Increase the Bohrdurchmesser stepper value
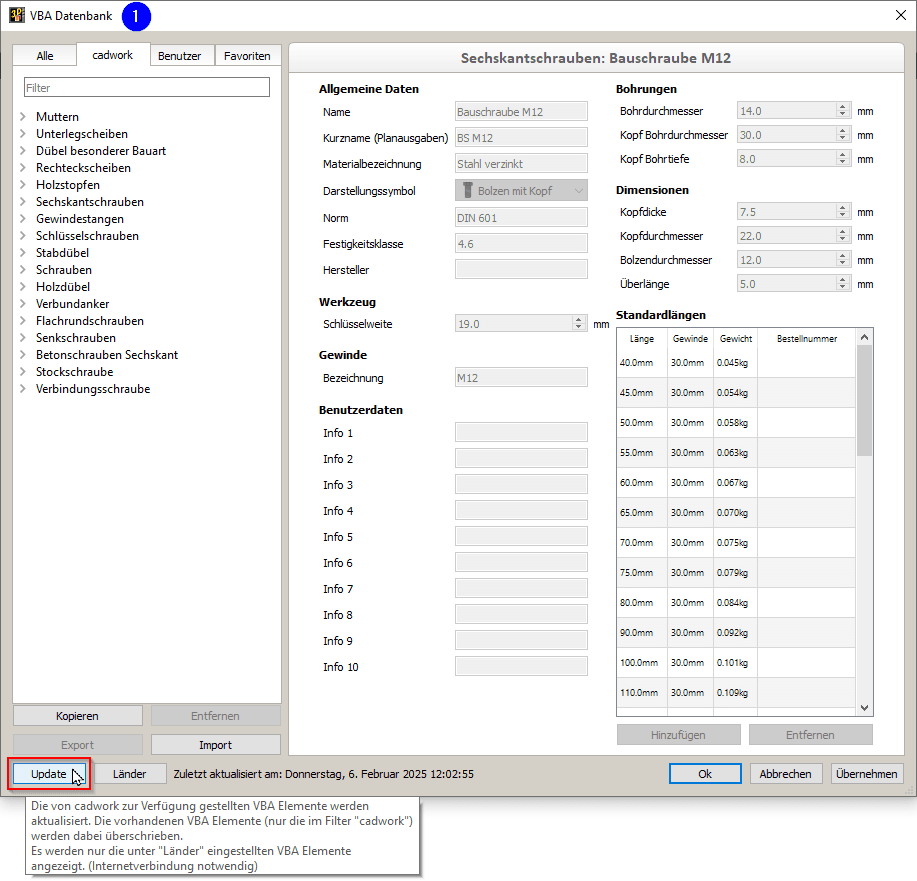Screen dimensions: 917x881 pos(843,107)
